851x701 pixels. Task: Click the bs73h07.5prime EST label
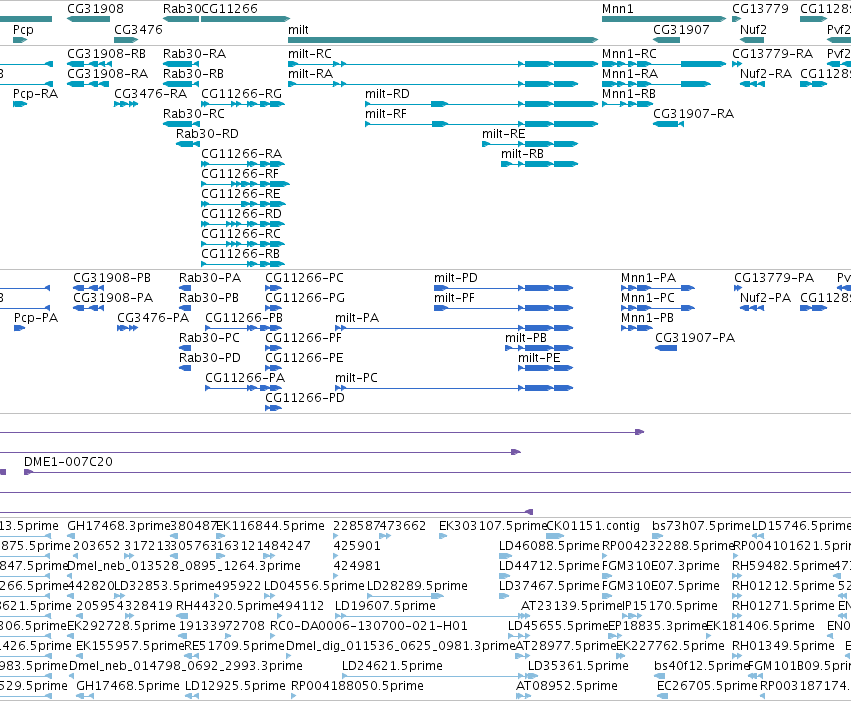(x=701, y=526)
